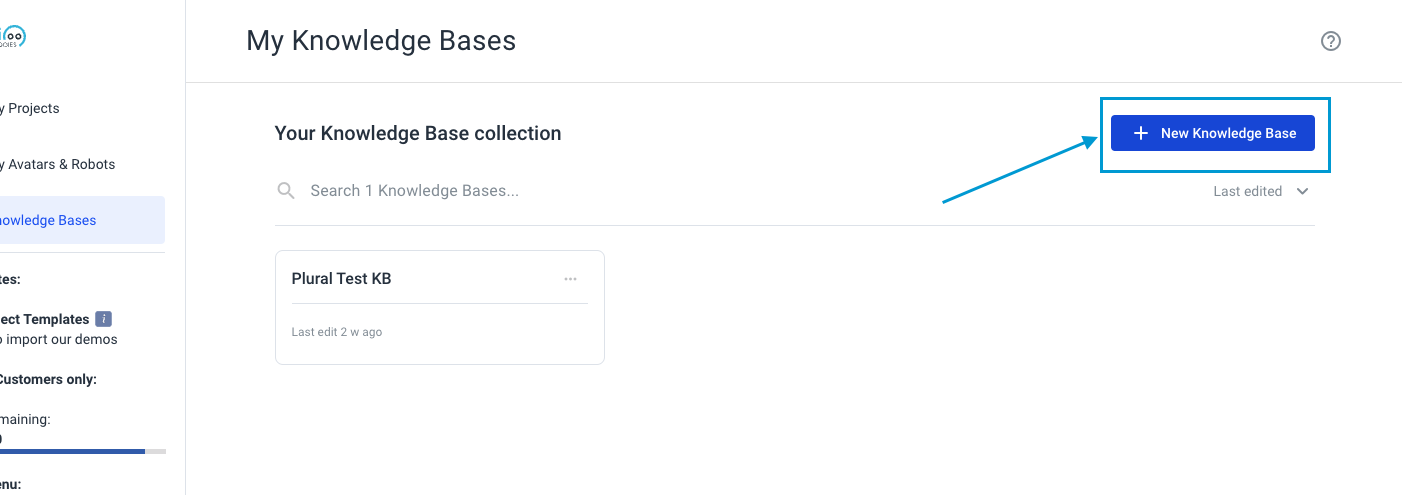
Task: Open the Last edited sort dropdown
Action: 1260,191
